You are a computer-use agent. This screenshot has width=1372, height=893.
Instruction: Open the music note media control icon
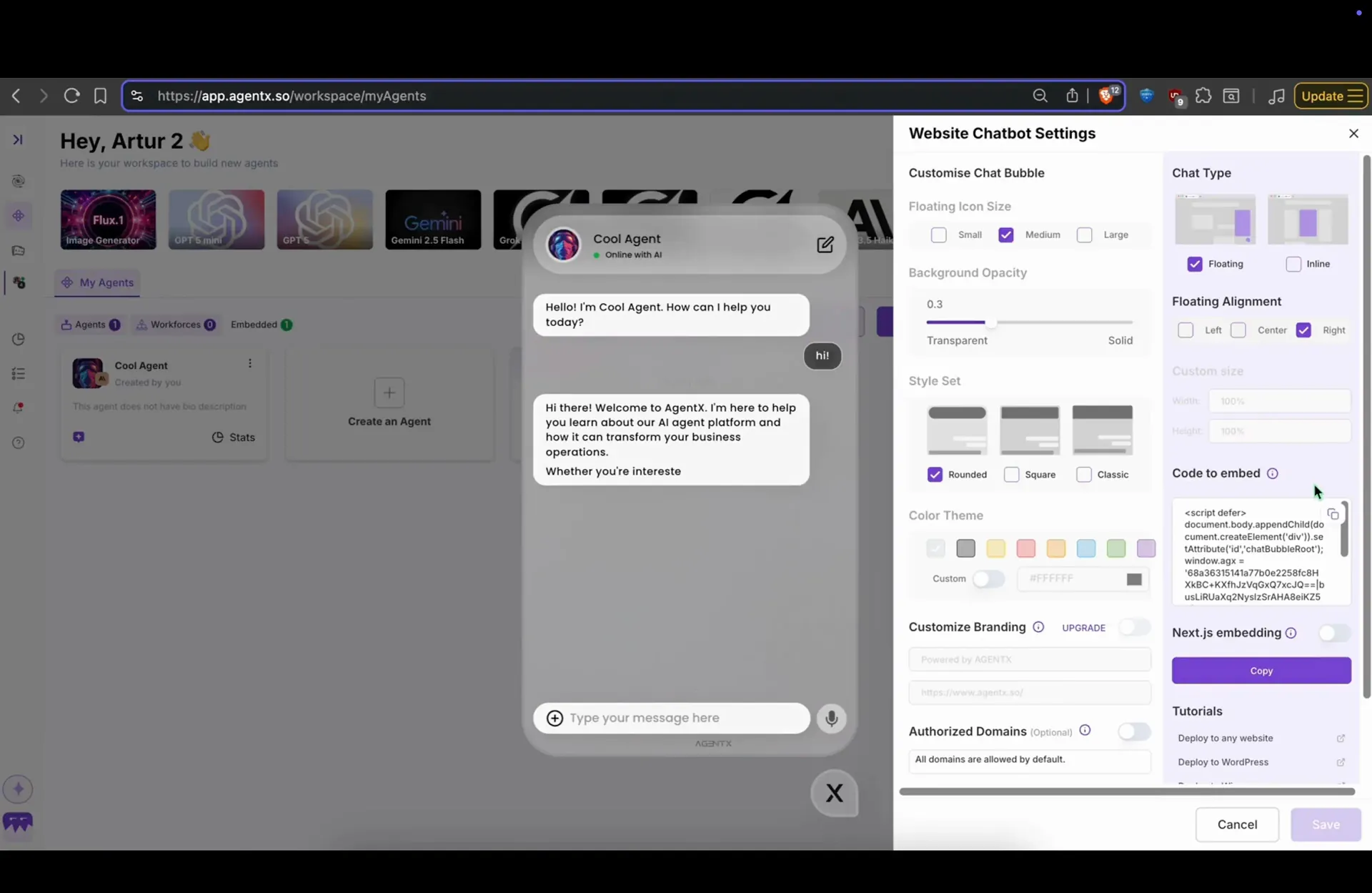pos(1276,96)
